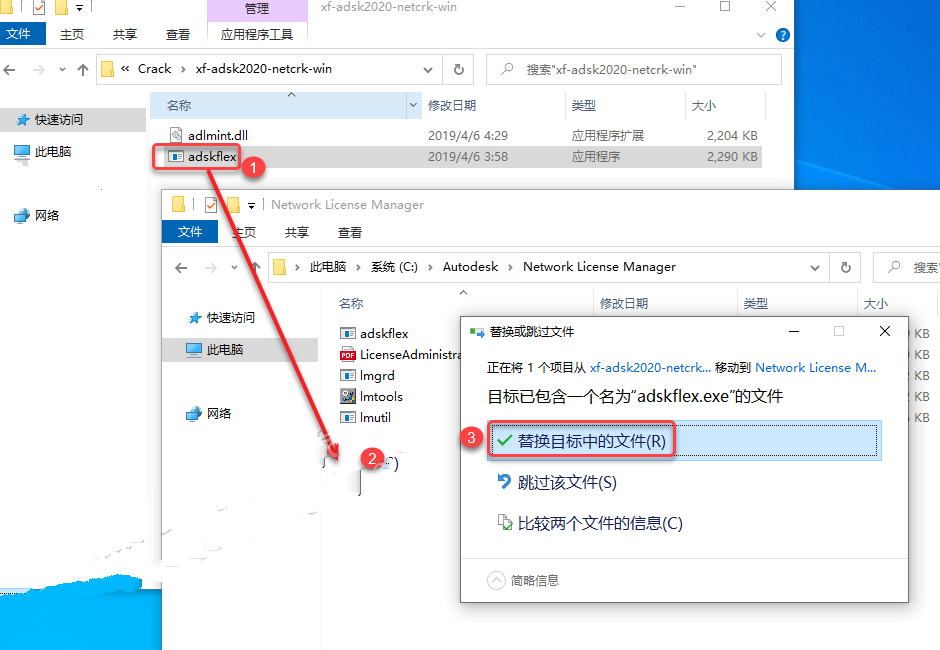The width and height of the screenshot is (940, 650).
Task: Switch to the 主页 tab in the xf-adsk2020-netcrk-win window
Action: (72, 35)
